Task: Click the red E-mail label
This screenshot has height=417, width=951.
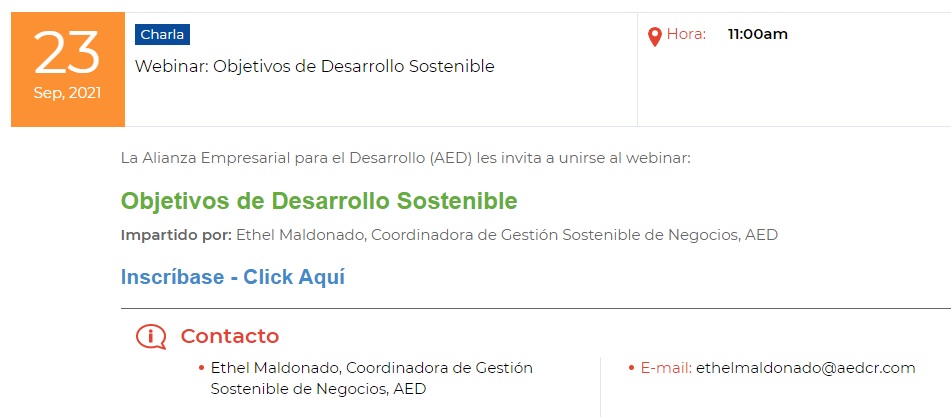Action: (667, 368)
